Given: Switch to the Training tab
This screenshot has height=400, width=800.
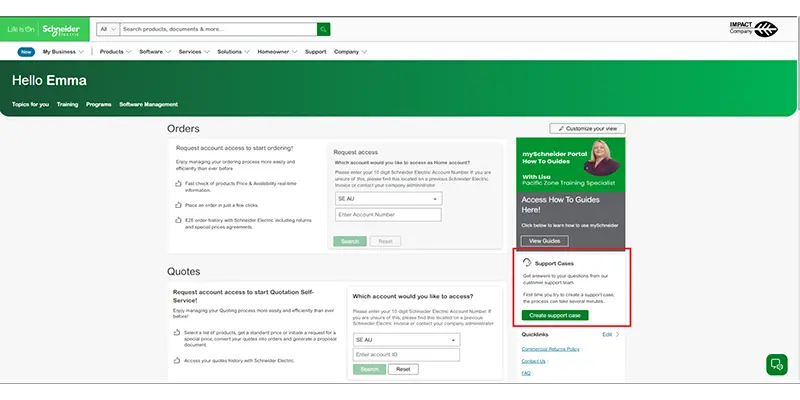Looking at the screenshot, I should [x=67, y=104].
